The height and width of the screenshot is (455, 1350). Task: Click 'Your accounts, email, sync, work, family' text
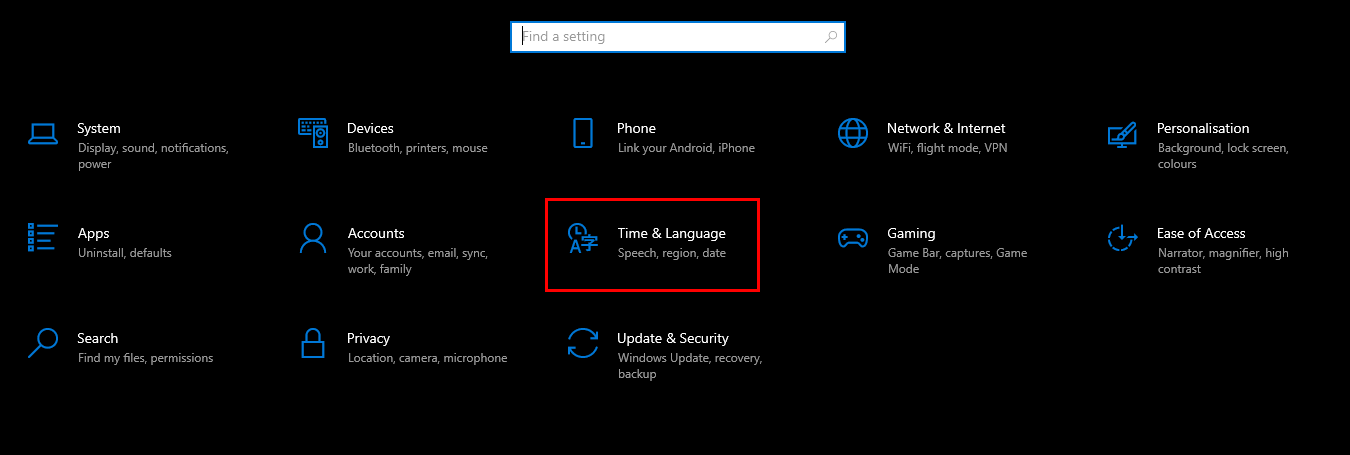click(418, 261)
